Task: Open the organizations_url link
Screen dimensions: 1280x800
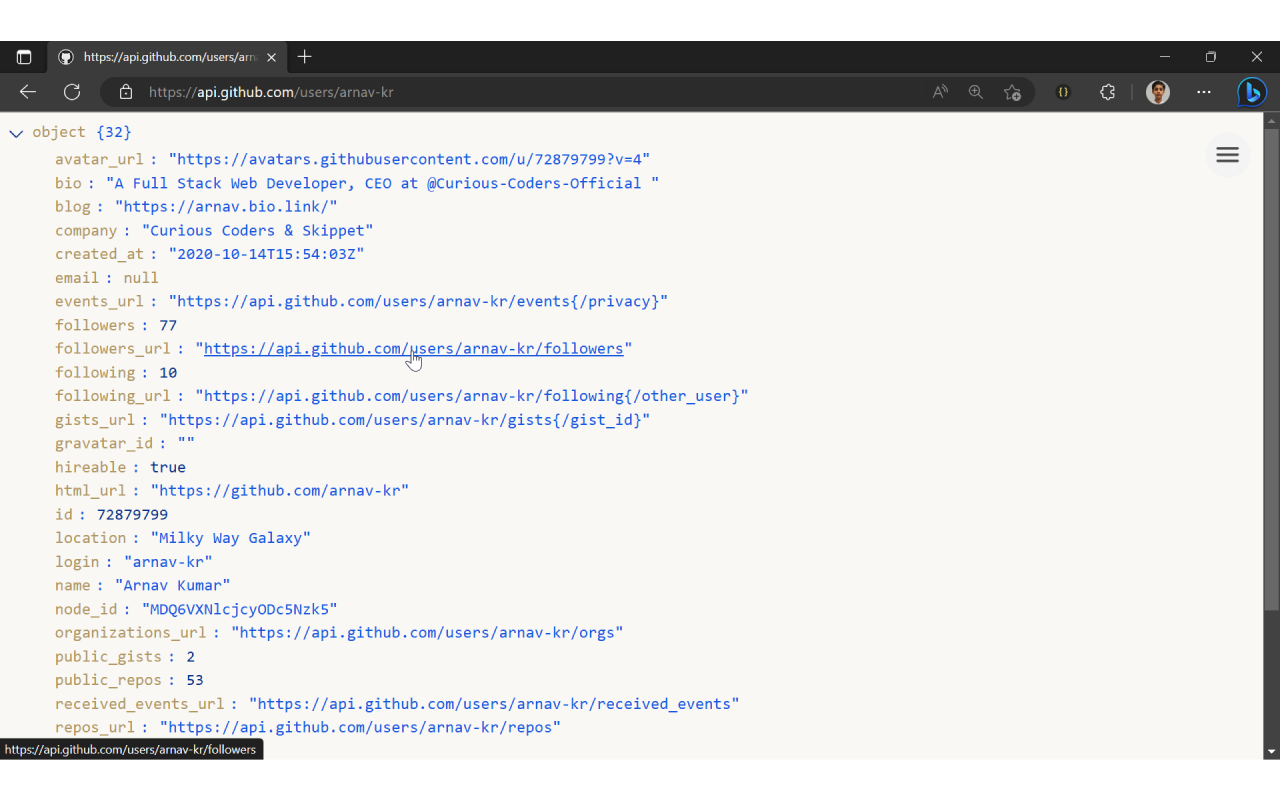Action: (428, 633)
